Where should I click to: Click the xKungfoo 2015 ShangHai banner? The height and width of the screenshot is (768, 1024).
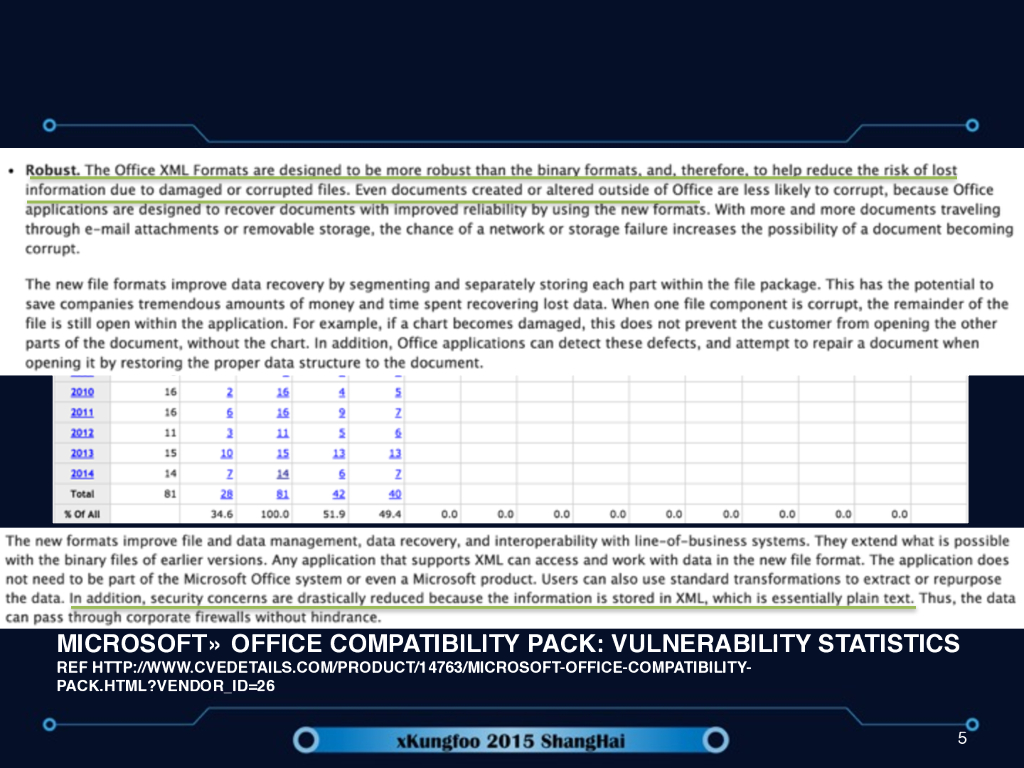[x=511, y=741]
